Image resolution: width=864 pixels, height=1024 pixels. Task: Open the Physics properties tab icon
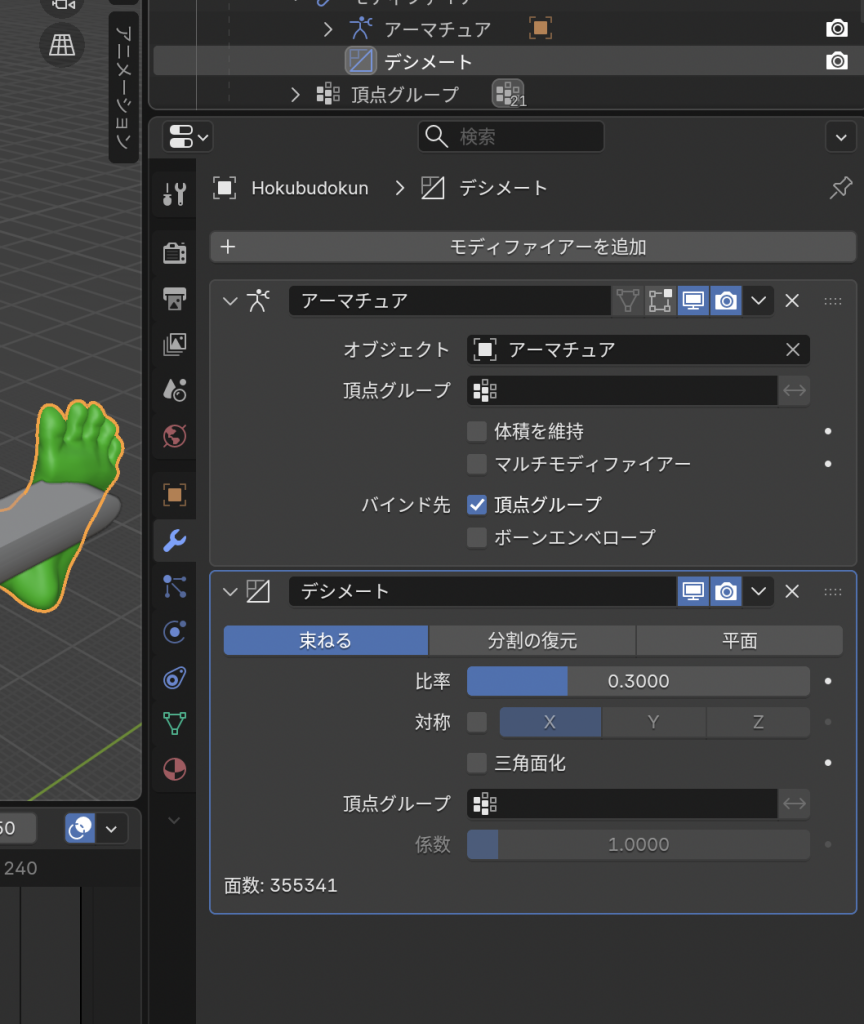tap(174, 631)
